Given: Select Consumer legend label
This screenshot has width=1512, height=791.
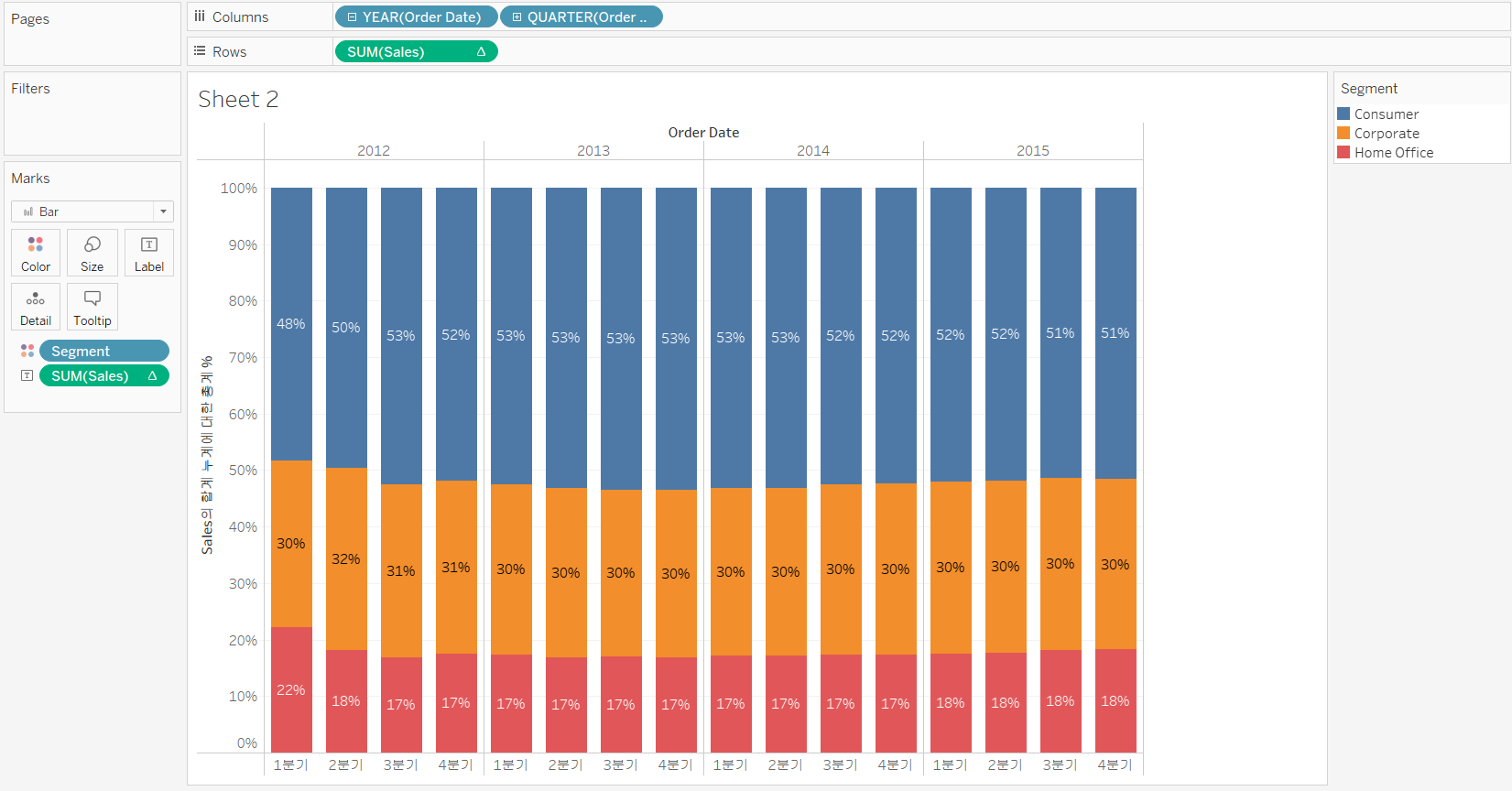Looking at the screenshot, I should pyautogui.click(x=1387, y=114).
